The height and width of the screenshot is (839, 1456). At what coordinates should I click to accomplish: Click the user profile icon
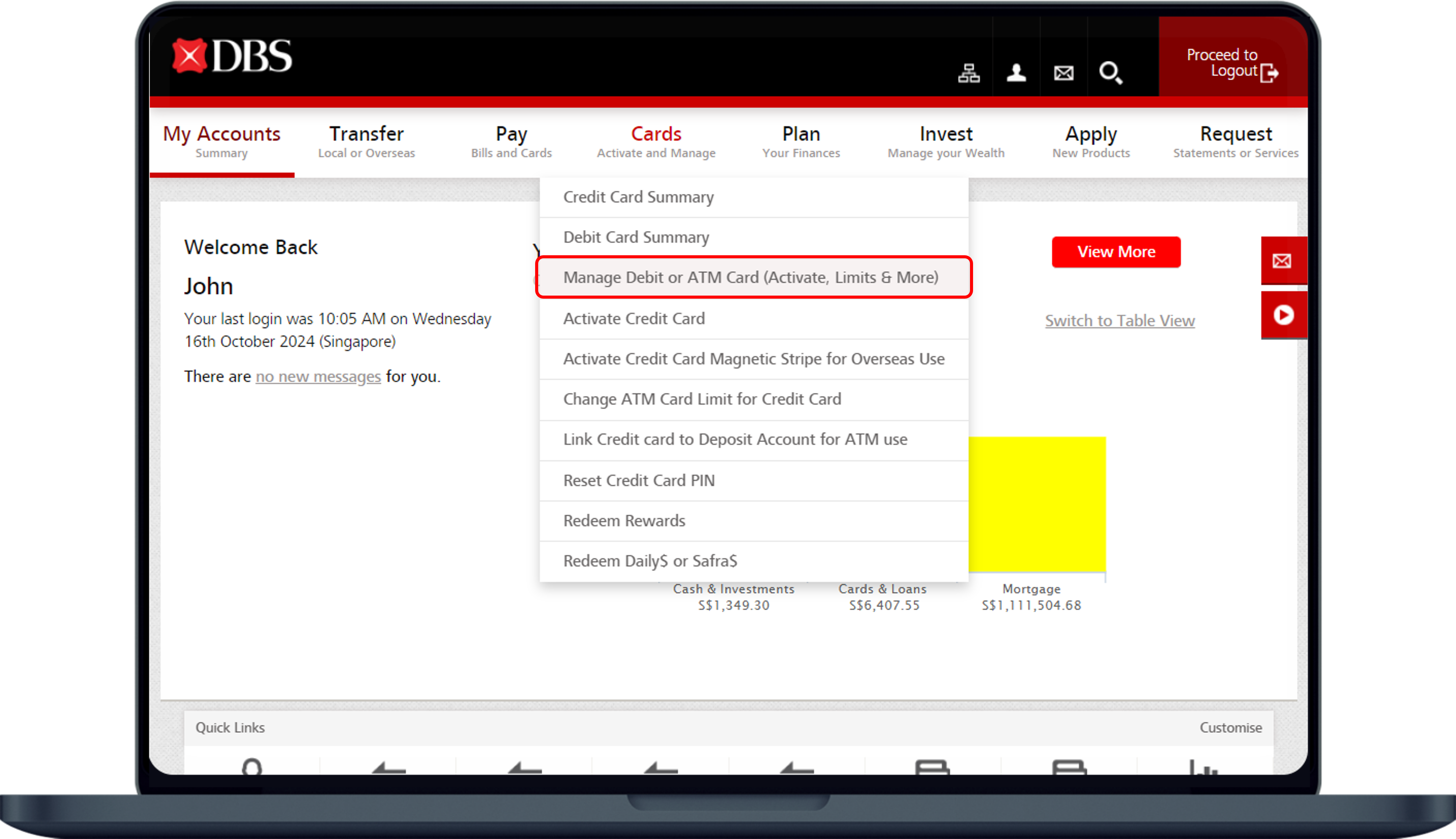(x=1016, y=73)
